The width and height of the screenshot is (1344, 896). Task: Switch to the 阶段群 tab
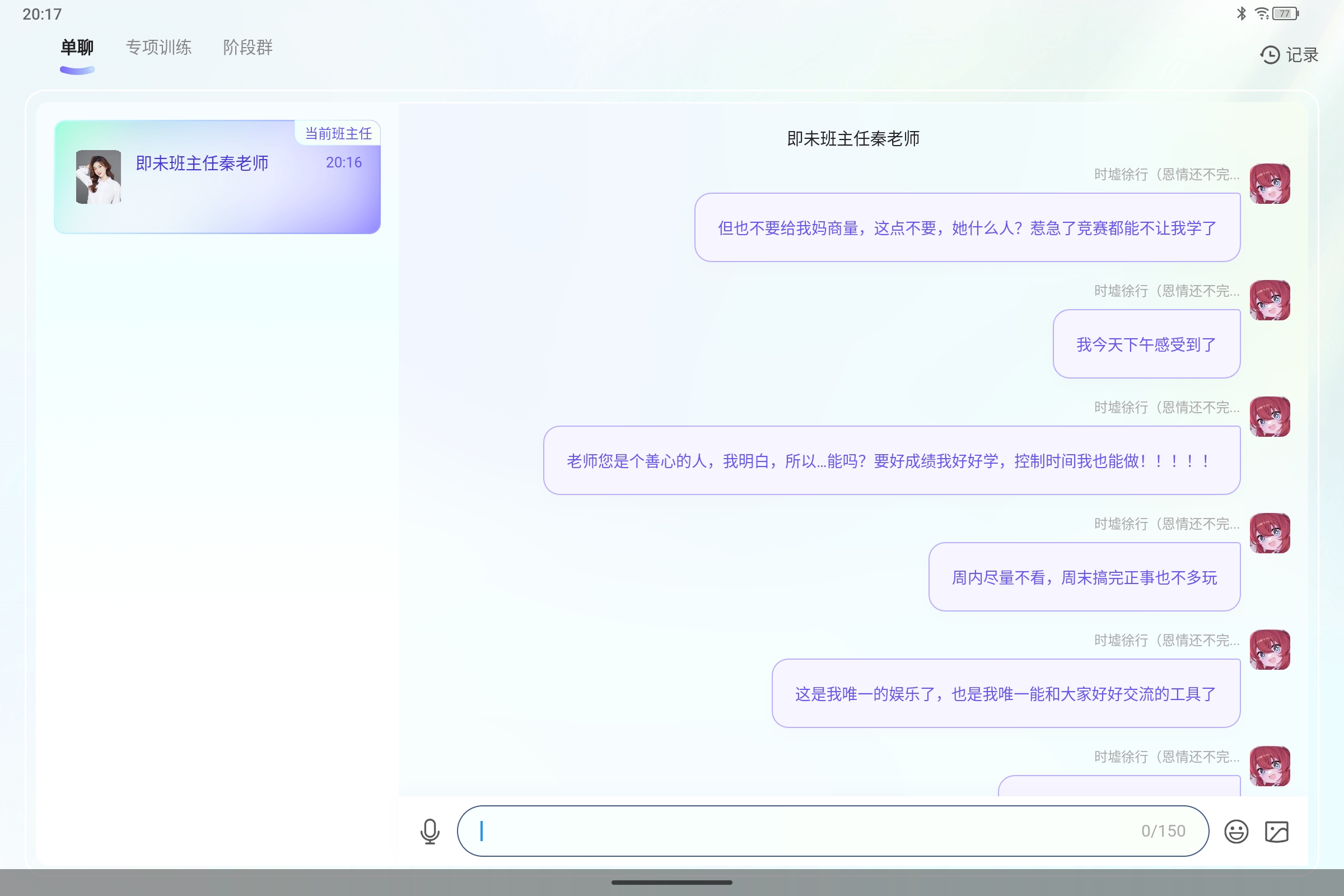pos(248,48)
